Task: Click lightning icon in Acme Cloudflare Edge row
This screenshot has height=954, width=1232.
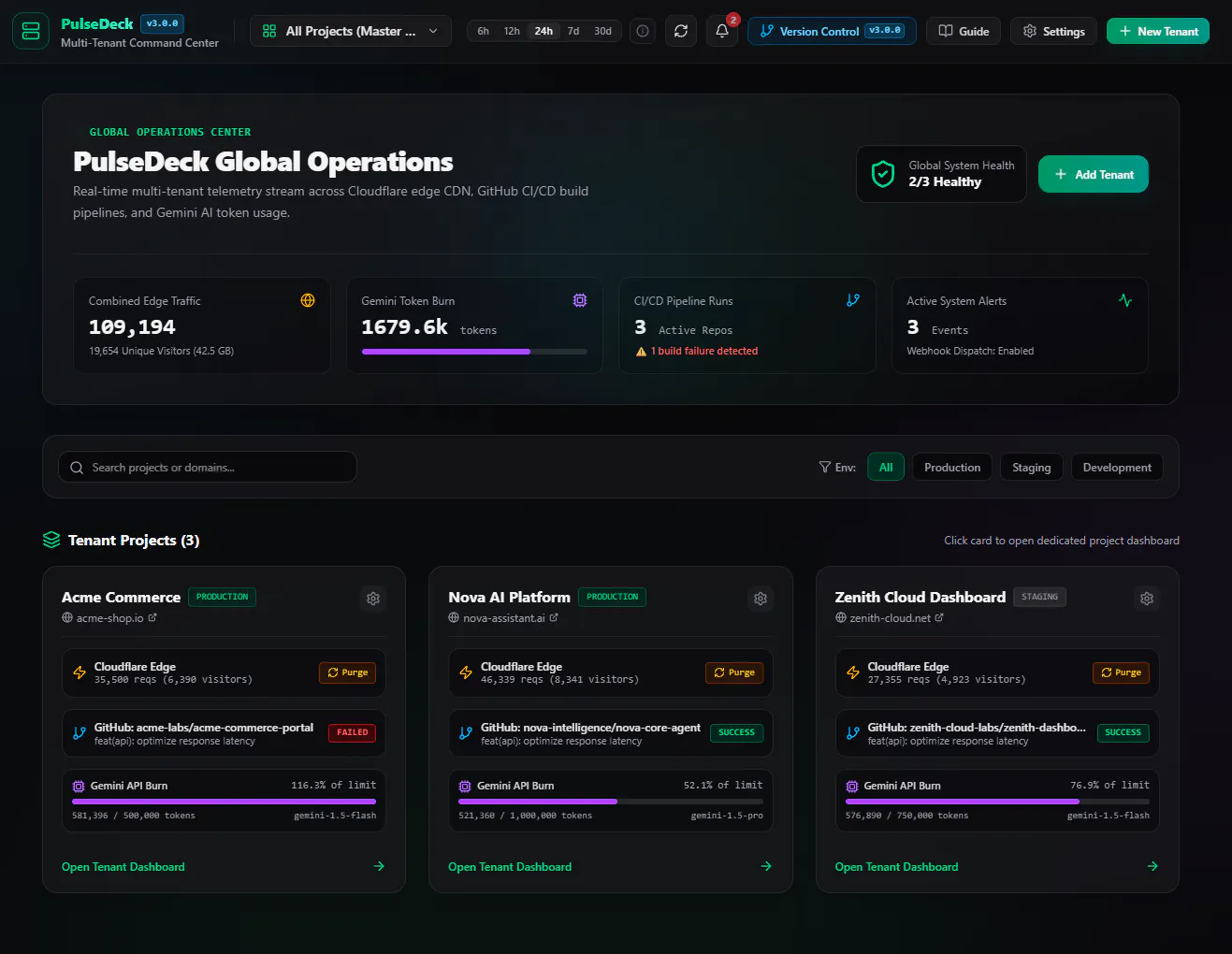Action: pyautogui.click(x=80, y=672)
